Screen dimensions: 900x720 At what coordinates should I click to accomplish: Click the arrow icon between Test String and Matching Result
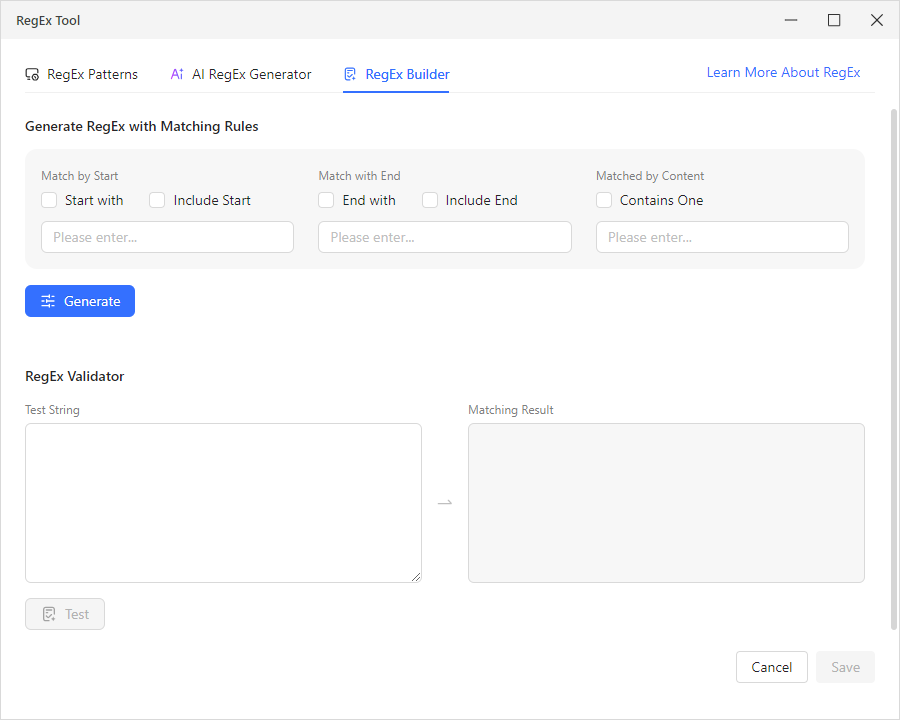444,503
